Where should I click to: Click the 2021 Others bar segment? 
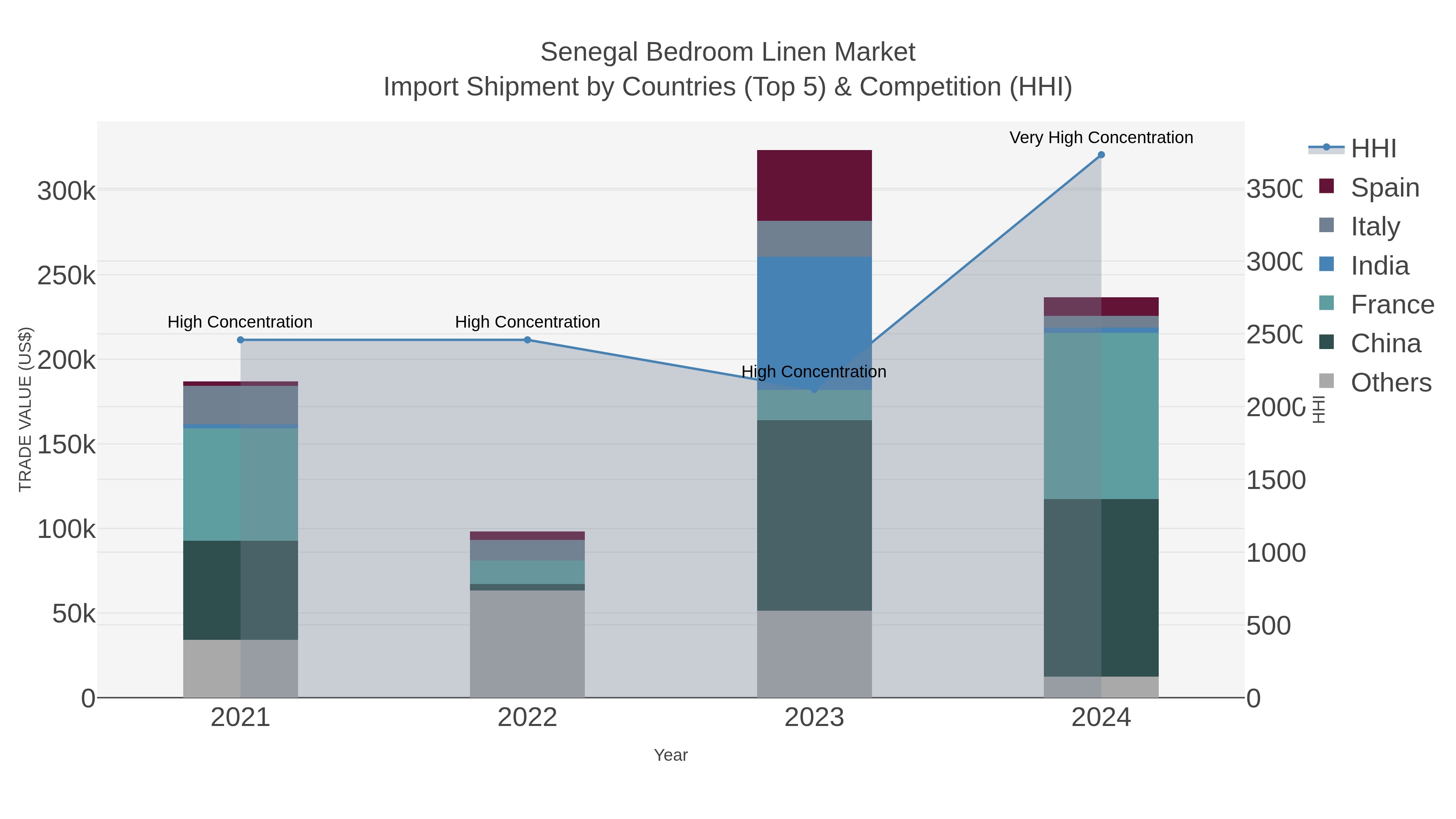(240, 669)
